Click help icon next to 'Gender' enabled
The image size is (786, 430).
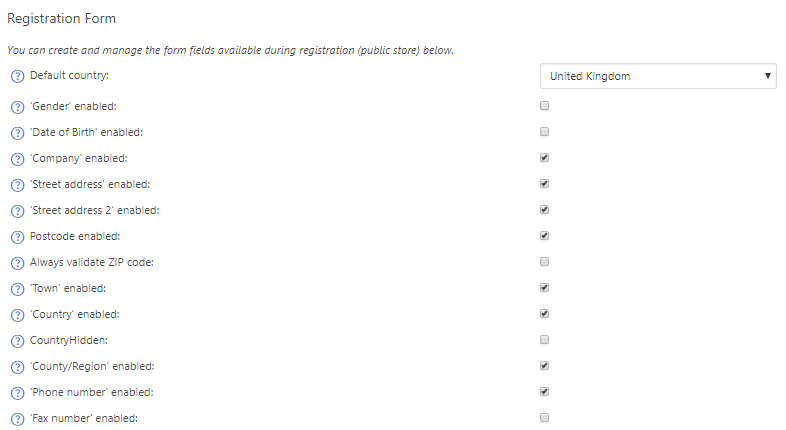18,107
